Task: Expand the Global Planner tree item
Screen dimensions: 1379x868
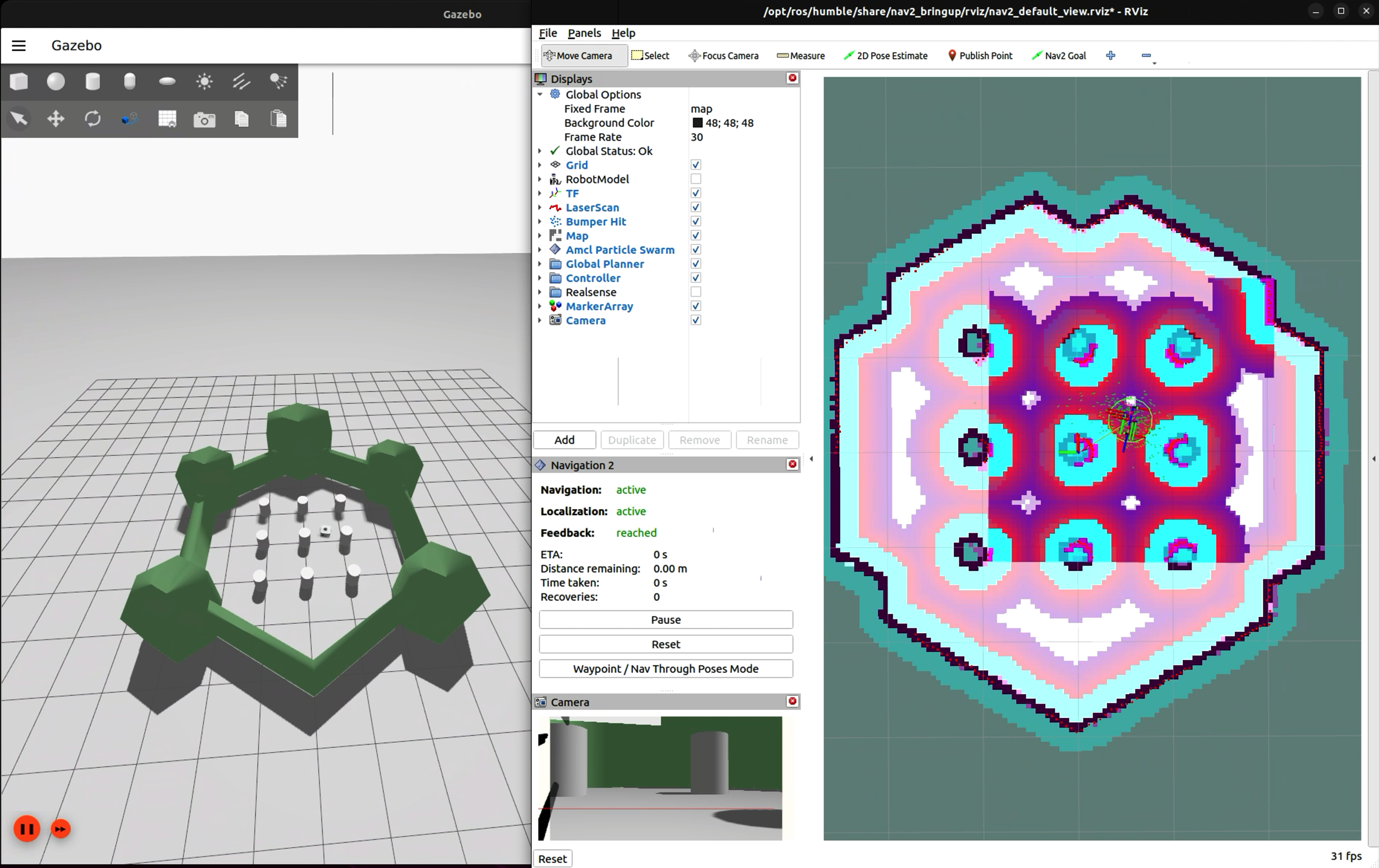Action: click(540, 264)
